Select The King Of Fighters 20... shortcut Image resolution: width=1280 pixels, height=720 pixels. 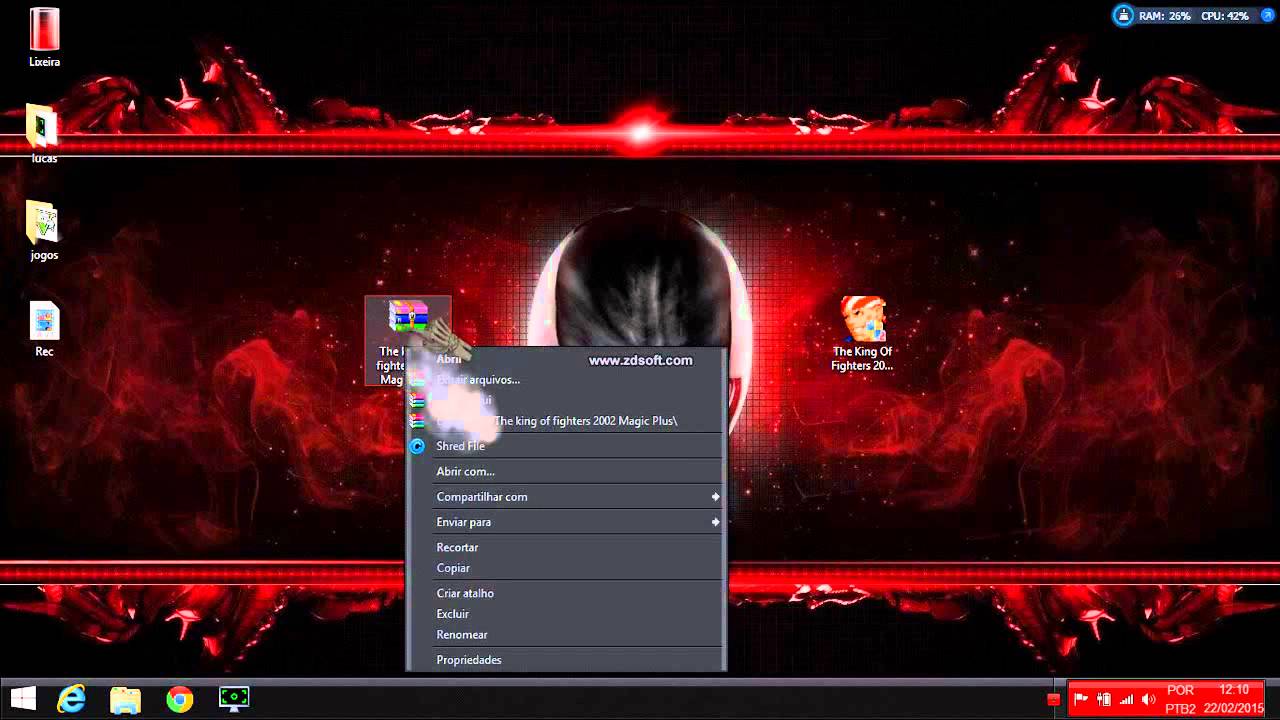click(862, 333)
